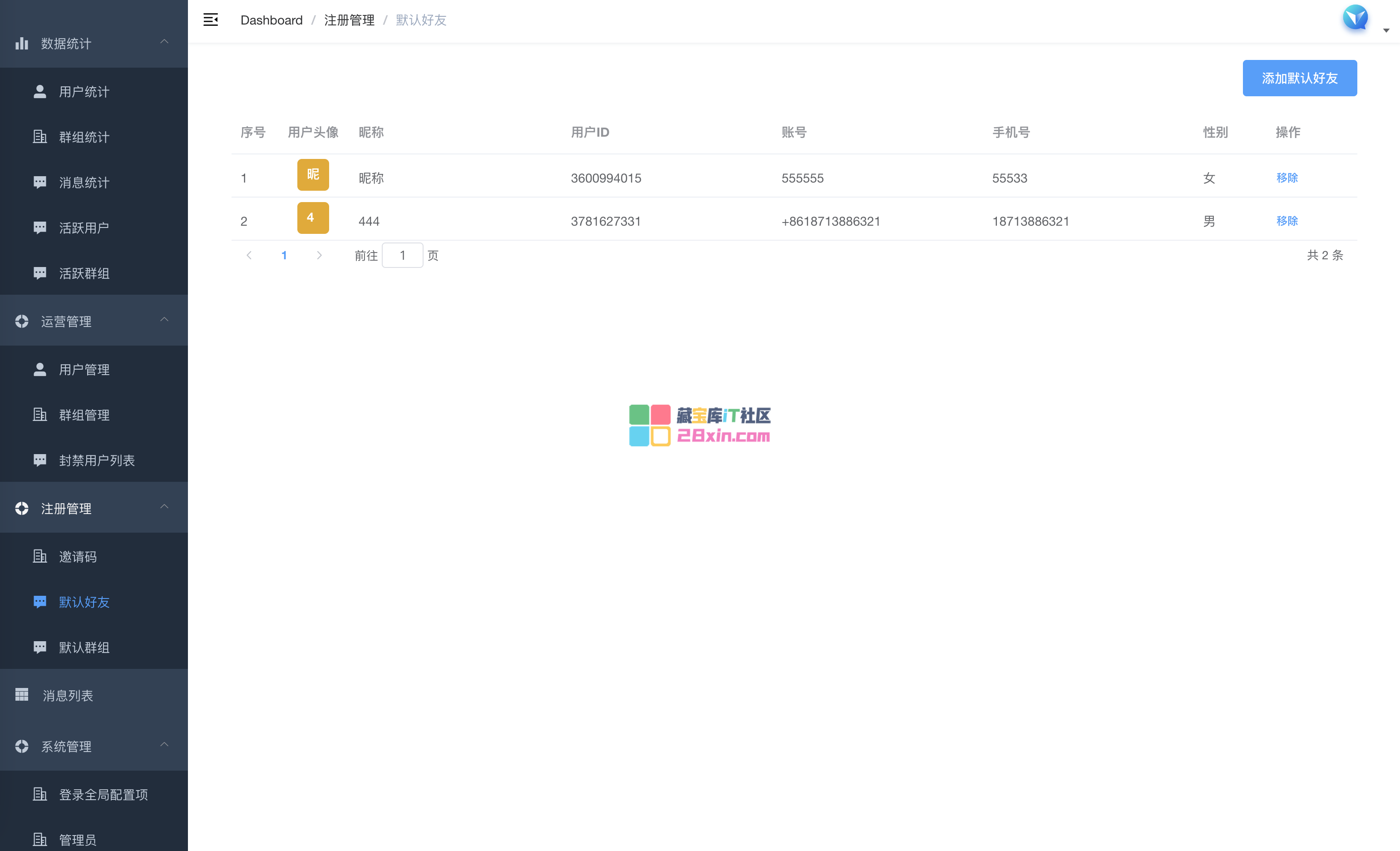Collapse the 系统管理 menu section

164,745
